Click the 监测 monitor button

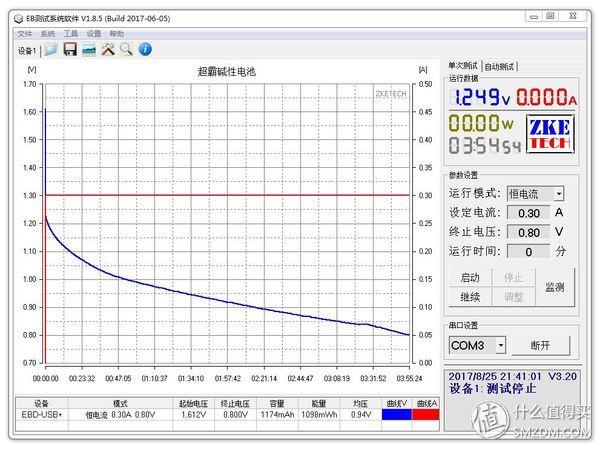click(x=554, y=287)
